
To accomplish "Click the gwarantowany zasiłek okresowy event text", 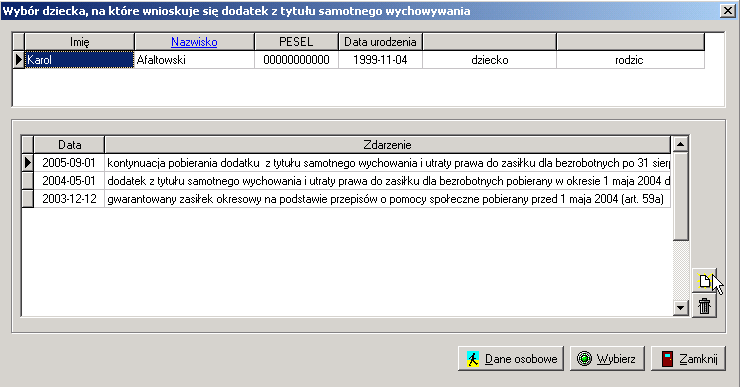I will (387, 199).
